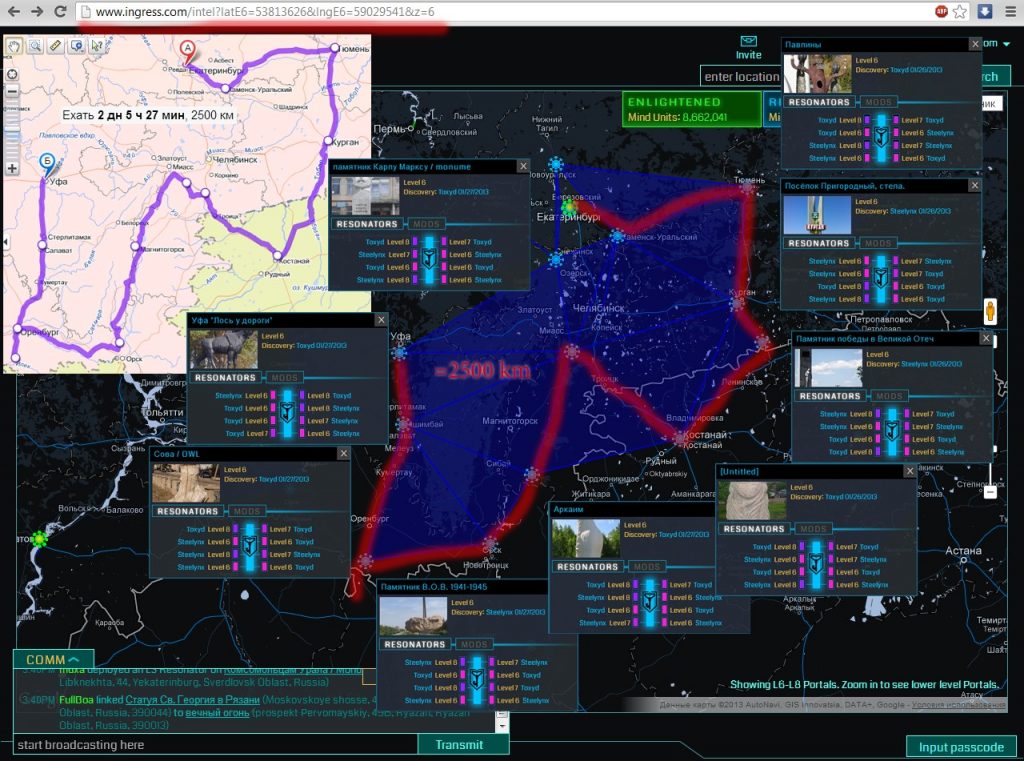The image size is (1024, 761).
Task: Click the Input passcode button
Action: coord(961,747)
